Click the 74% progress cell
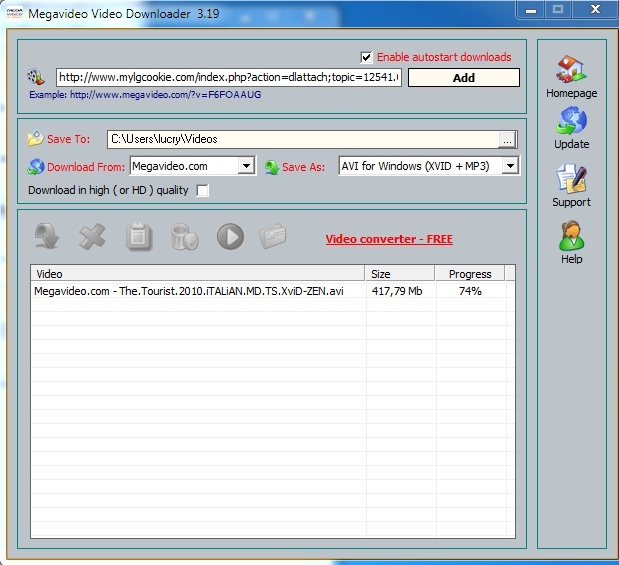Screen dimensions: 619x565 (x=470, y=291)
